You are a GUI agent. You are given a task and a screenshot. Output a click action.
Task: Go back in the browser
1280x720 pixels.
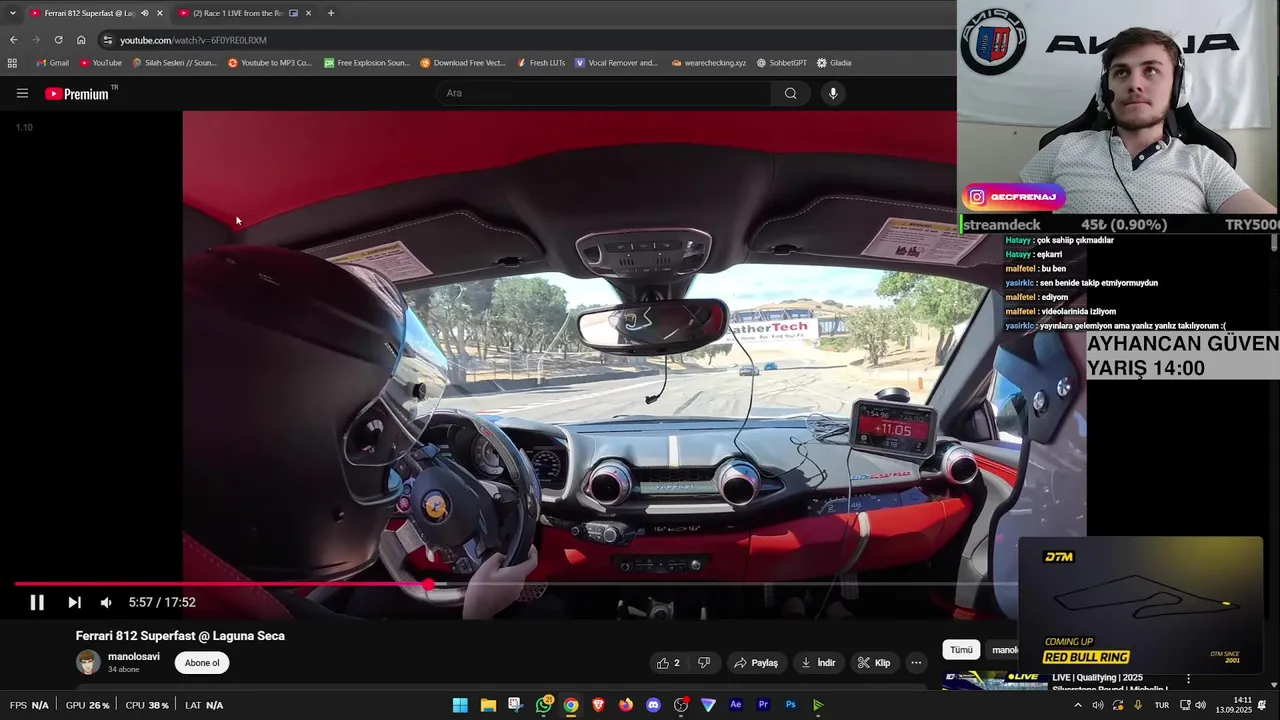click(x=13, y=40)
